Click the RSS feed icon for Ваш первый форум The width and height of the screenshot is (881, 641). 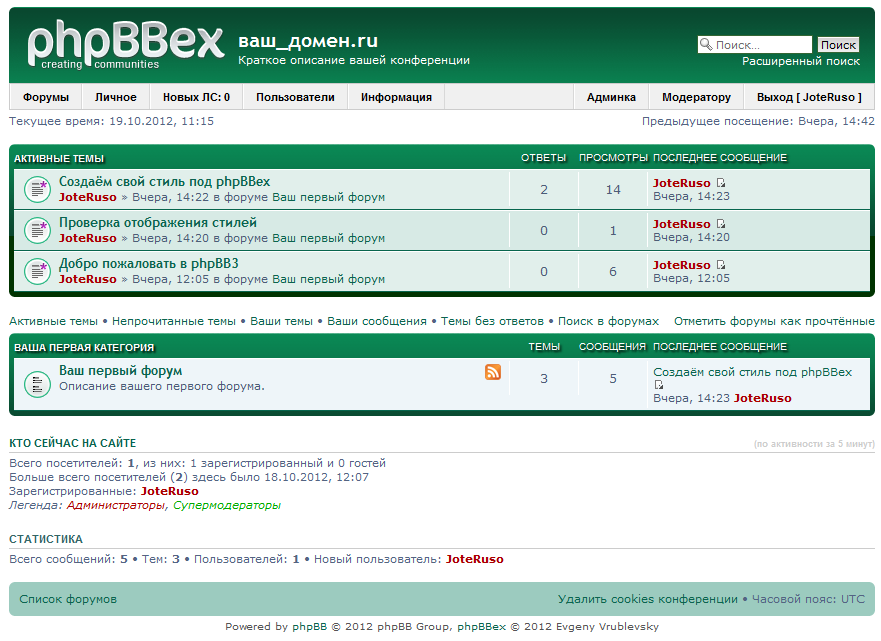pos(493,372)
